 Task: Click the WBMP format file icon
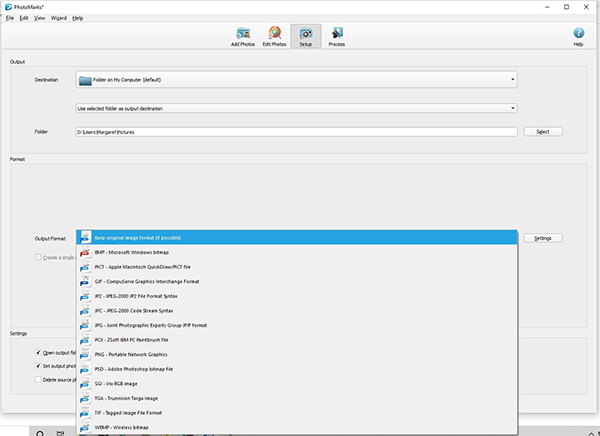pyautogui.click(x=85, y=427)
